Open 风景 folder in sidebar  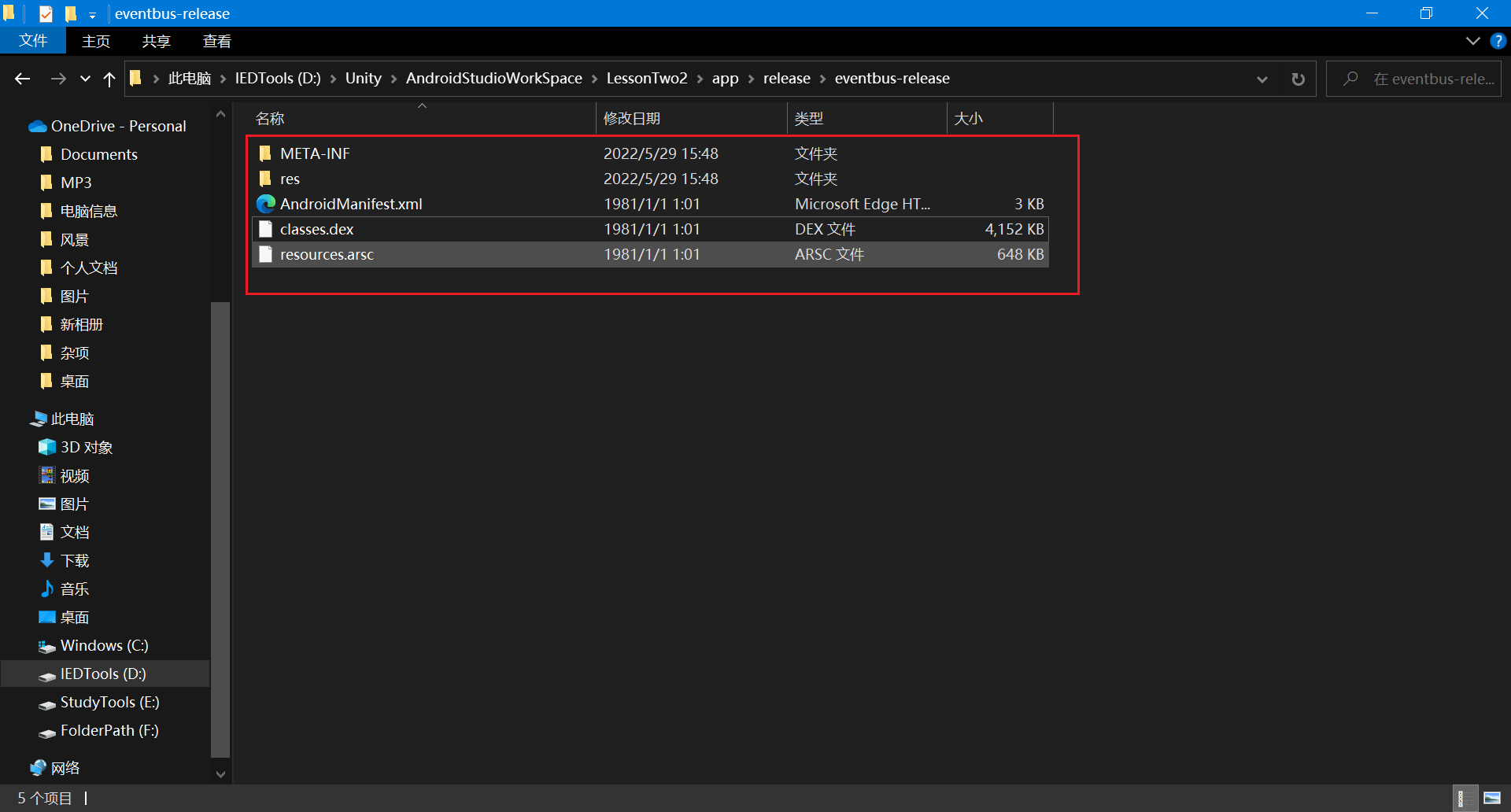coord(64,239)
